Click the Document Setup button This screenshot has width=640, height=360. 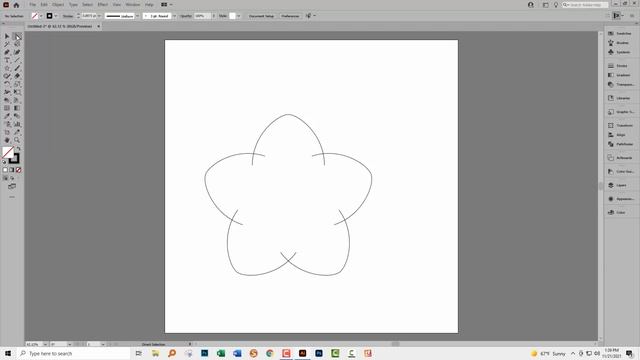click(x=261, y=16)
